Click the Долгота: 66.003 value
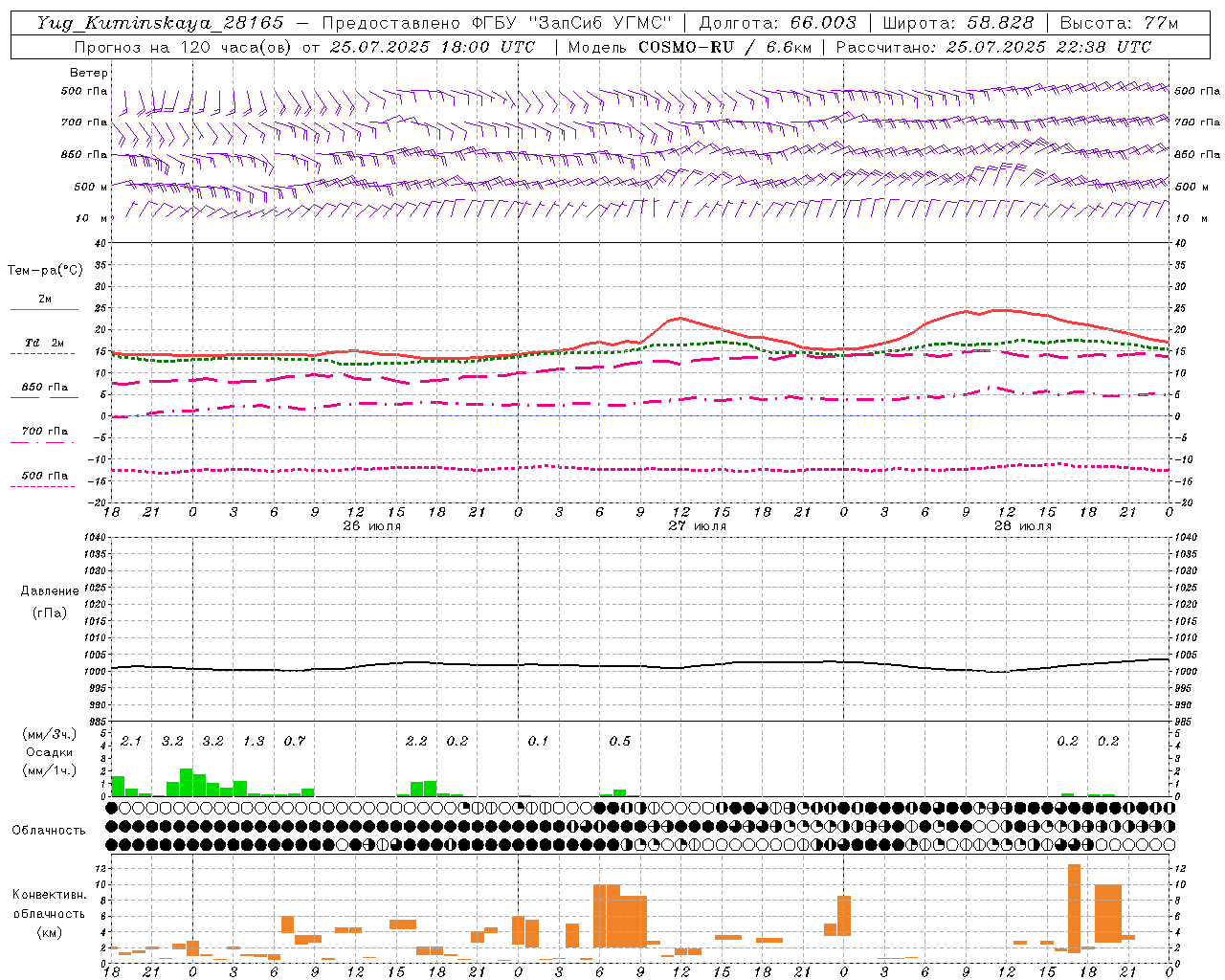 [x=777, y=23]
